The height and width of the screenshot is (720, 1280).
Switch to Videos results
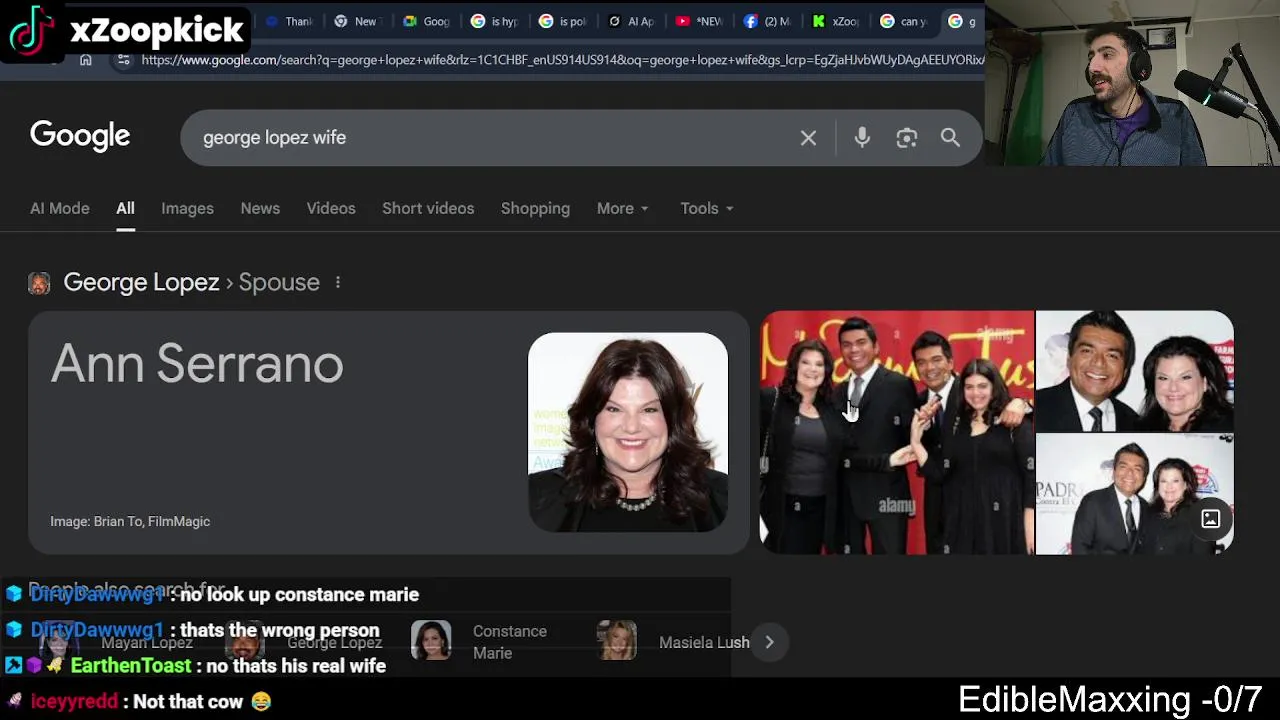click(x=331, y=208)
